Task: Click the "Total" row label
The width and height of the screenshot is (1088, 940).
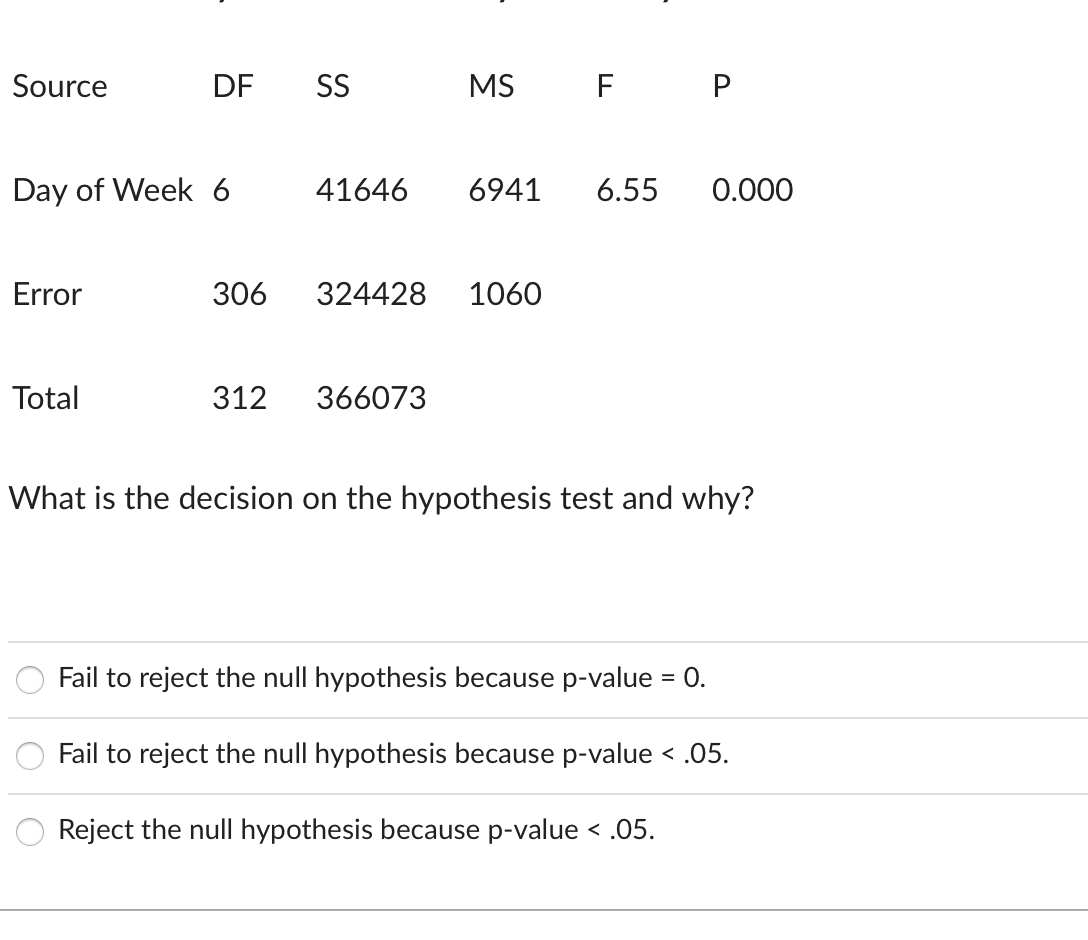Action: pyautogui.click(x=45, y=398)
